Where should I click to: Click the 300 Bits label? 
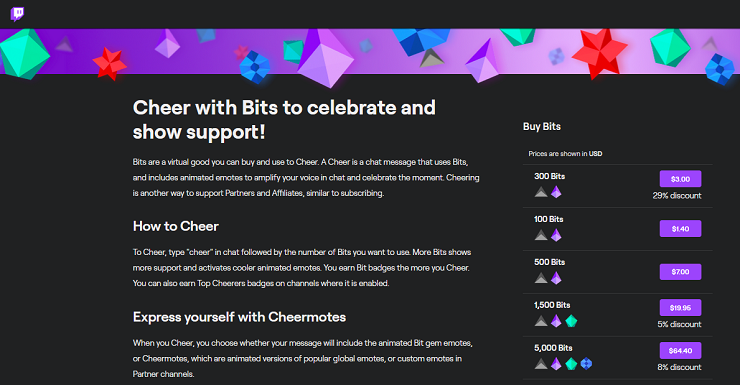[549, 176]
